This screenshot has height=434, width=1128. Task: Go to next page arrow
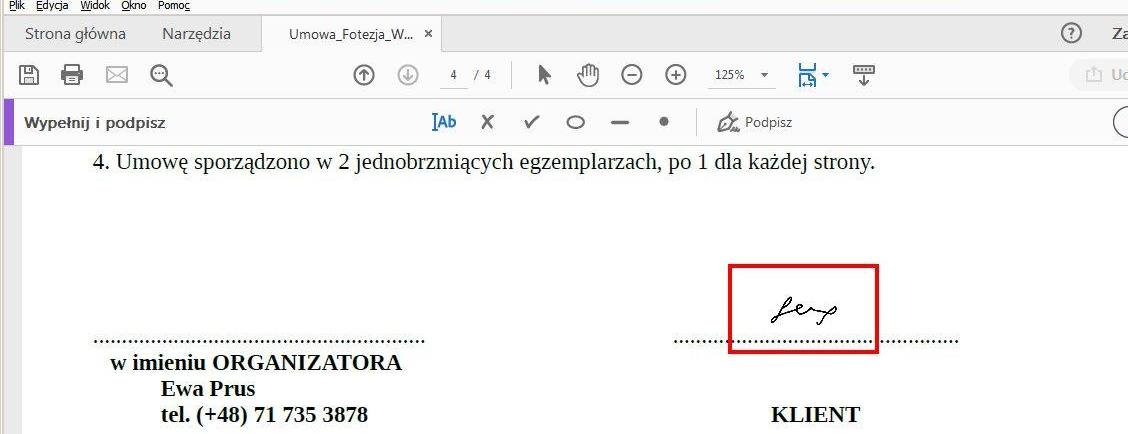[x=407, y=74]
